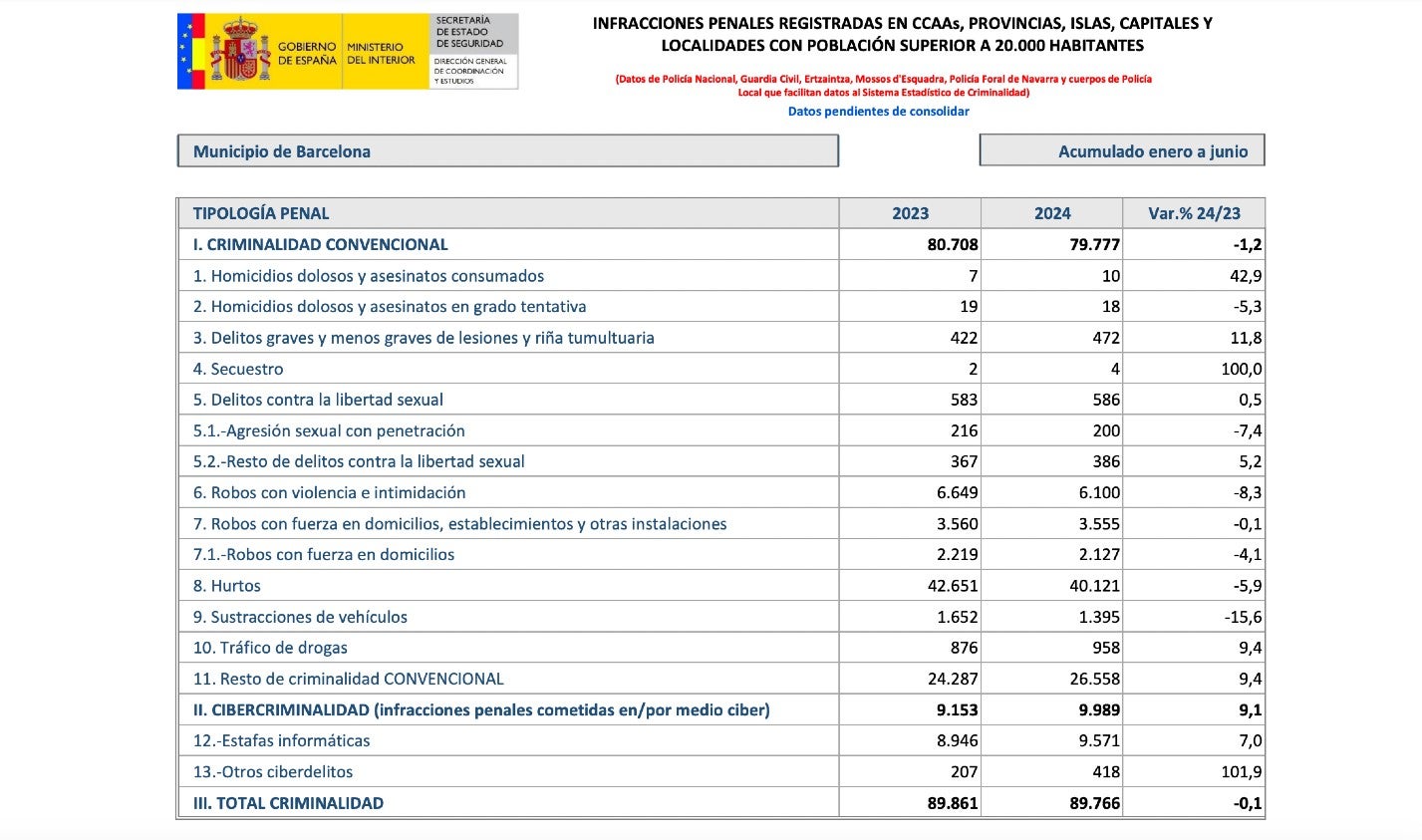
Task: Select the Municipio de Barcelona header box
Action: click(508, 151)
